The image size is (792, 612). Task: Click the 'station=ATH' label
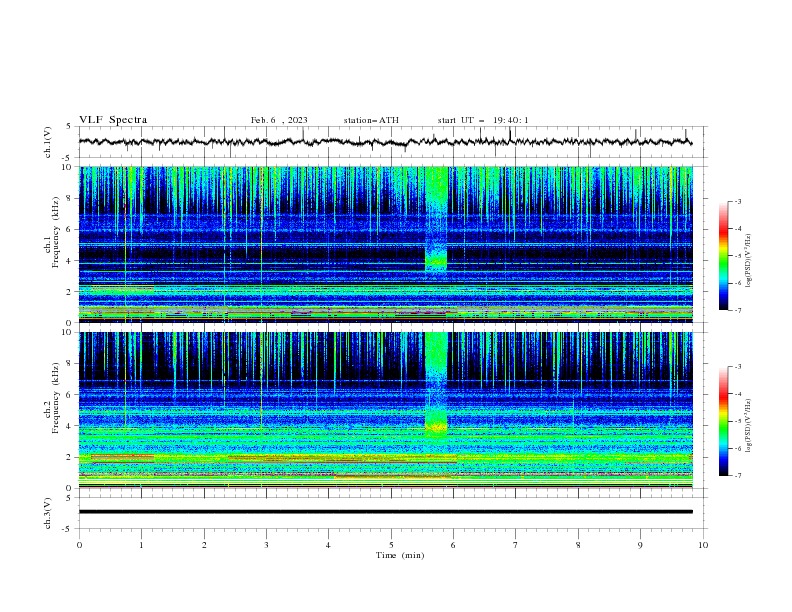click(371, 120)
